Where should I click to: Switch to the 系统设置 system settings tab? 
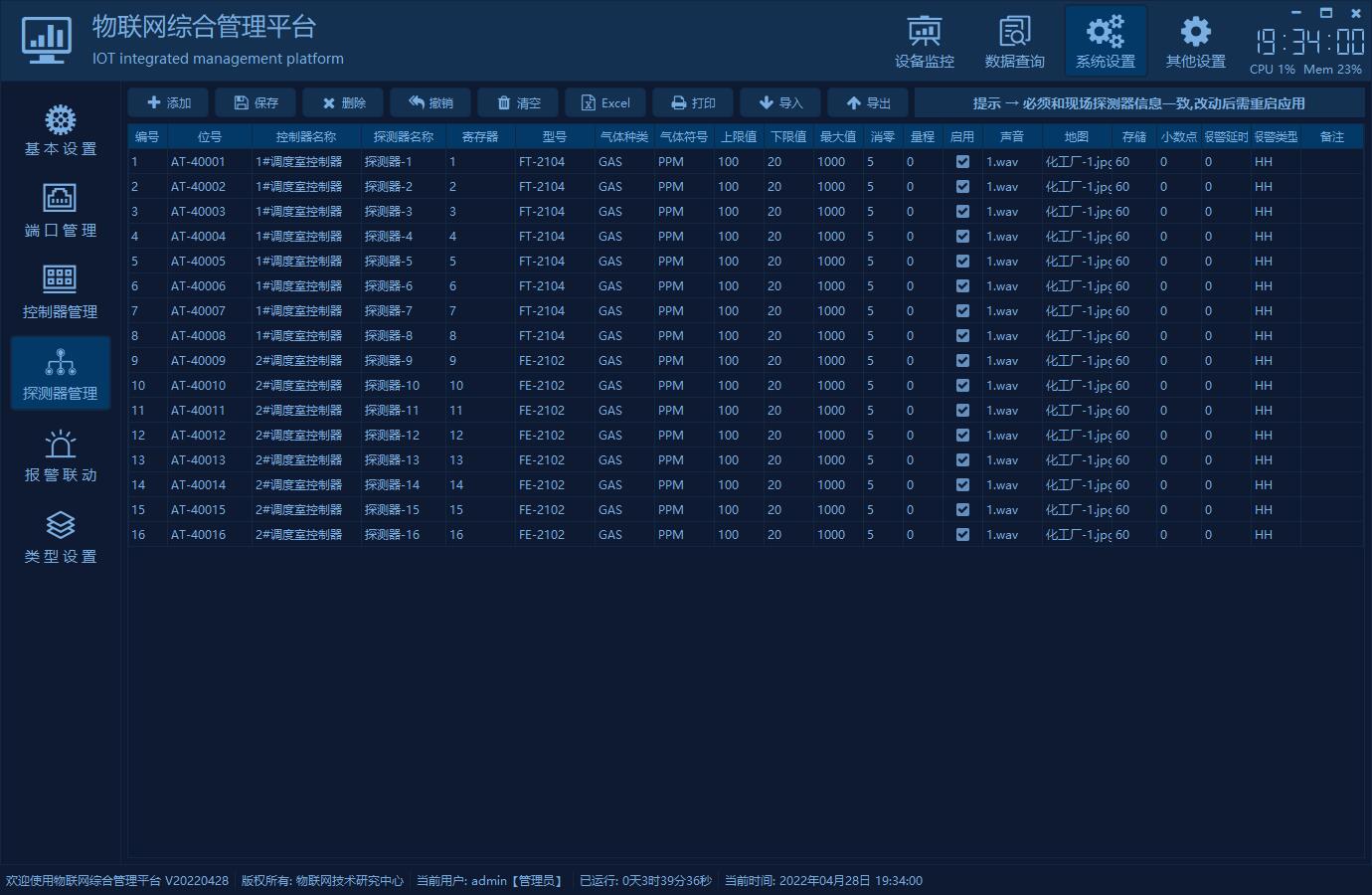tap(1105, 42)
